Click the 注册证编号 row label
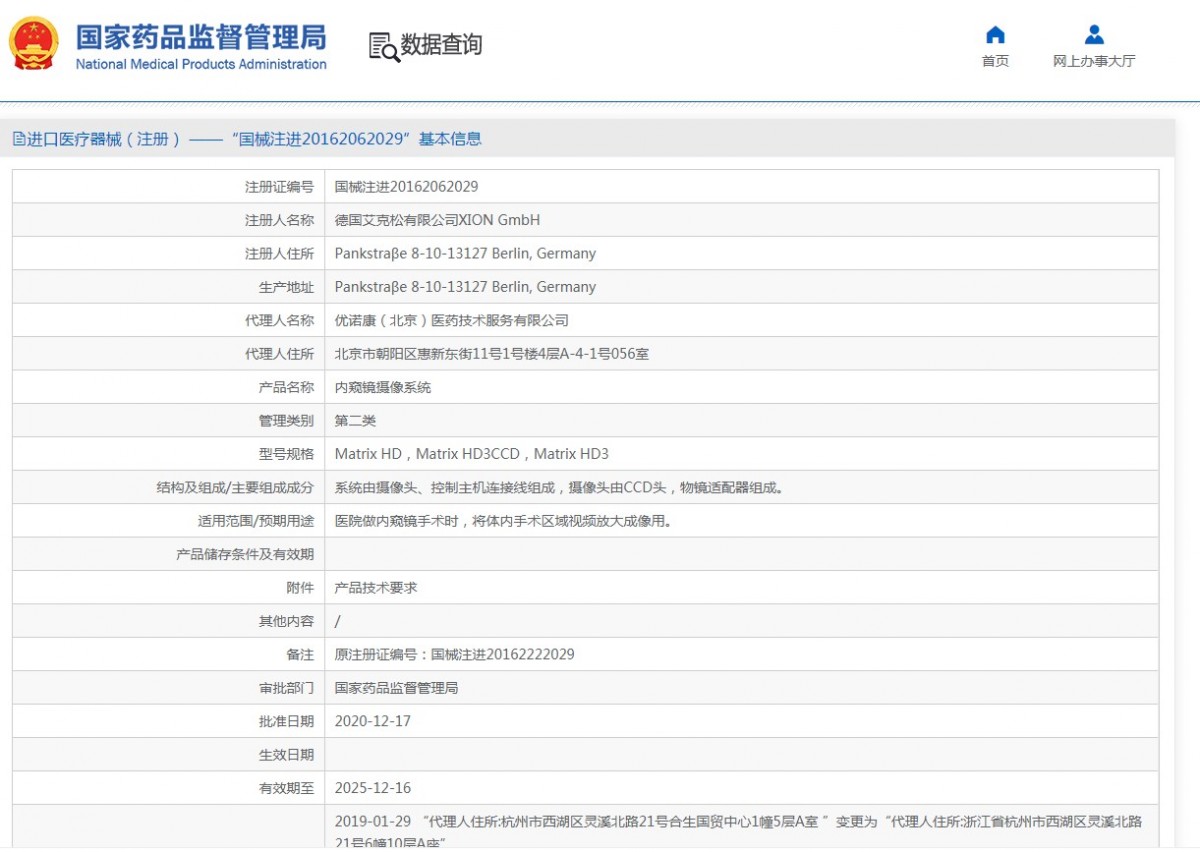Screen dimensions: 1200x852 tap(279, 187)
